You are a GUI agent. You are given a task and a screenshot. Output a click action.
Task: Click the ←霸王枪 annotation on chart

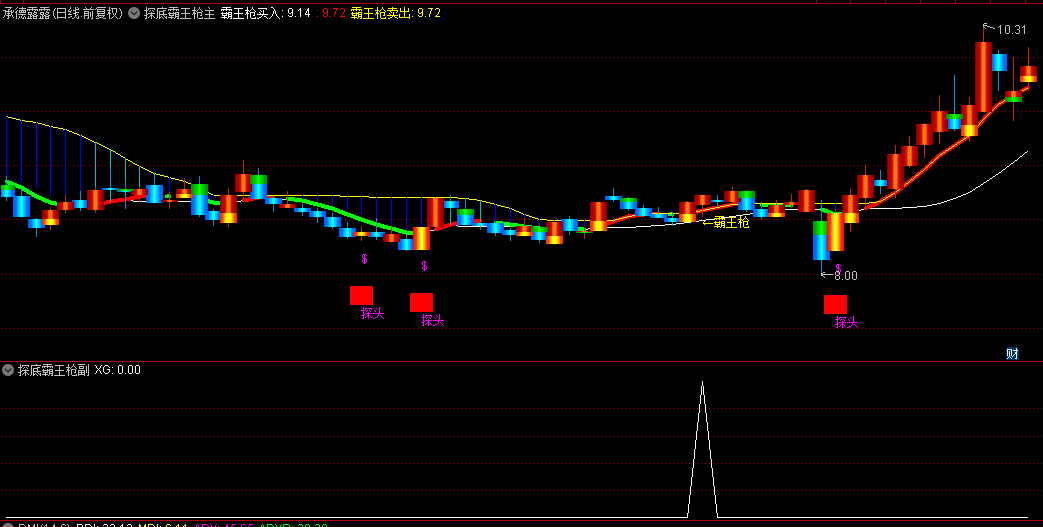pyautogui.click(x=726, y=223)
